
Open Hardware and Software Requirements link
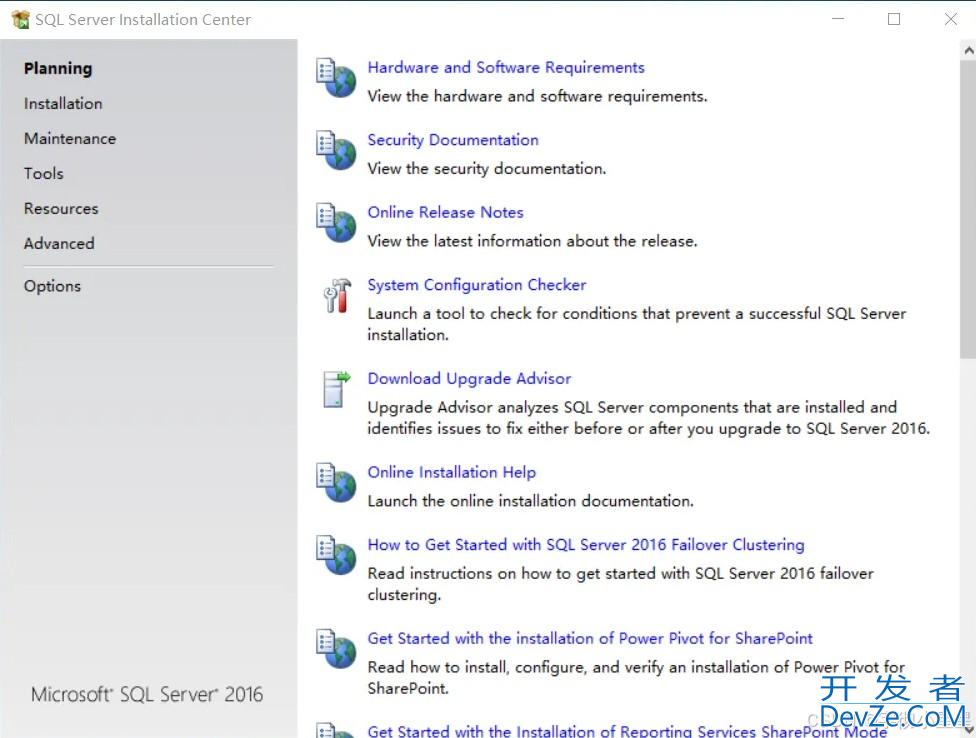506,67
